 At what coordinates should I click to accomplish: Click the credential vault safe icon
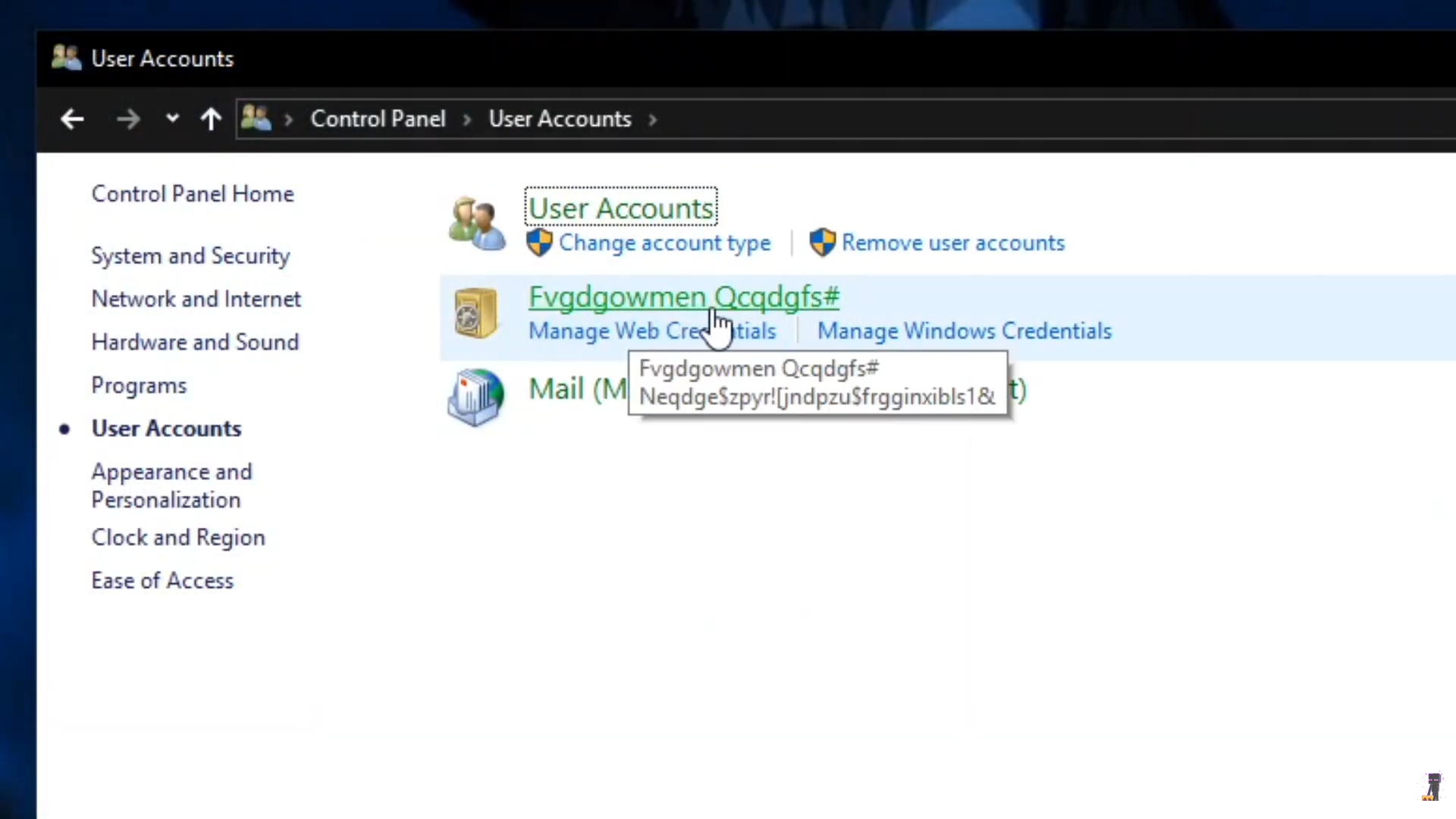click(475, 312)
